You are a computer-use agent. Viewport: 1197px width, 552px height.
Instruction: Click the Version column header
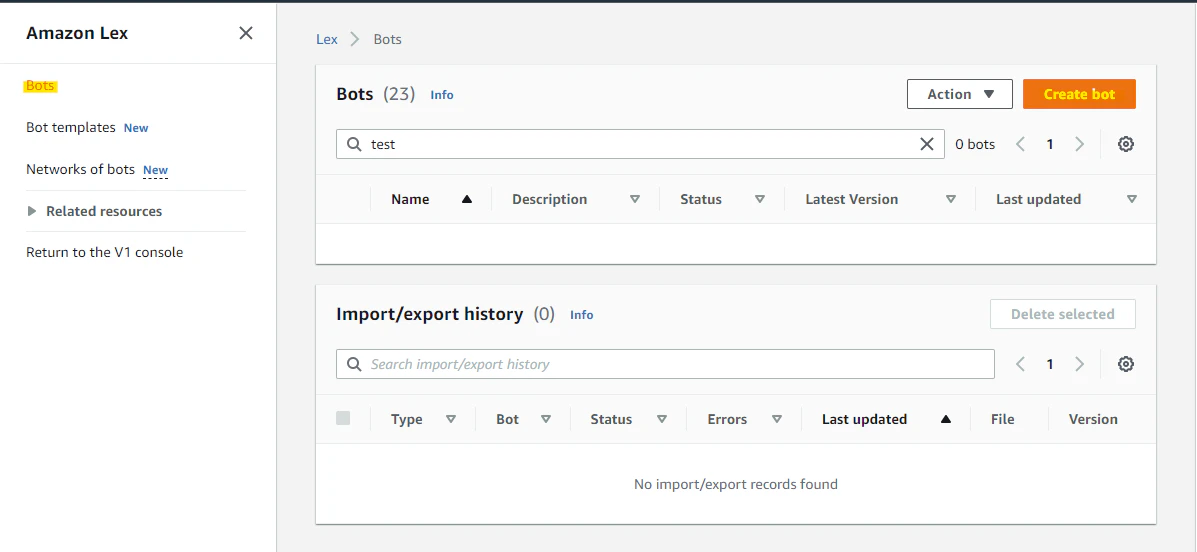coord(1093,419)
